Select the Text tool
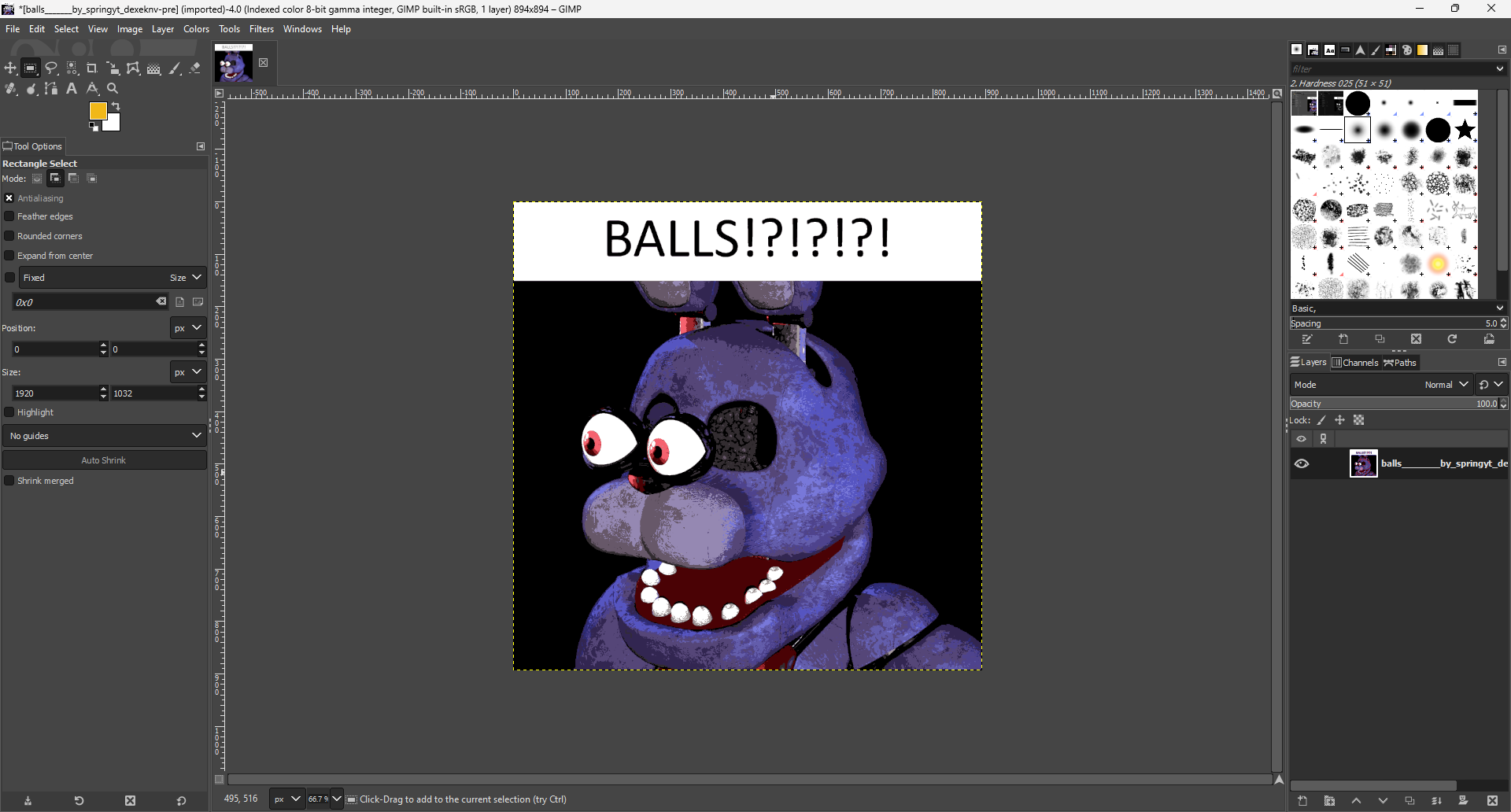Image resolution: width=1511 pixels, height=812 pixels. coord(72,89)
